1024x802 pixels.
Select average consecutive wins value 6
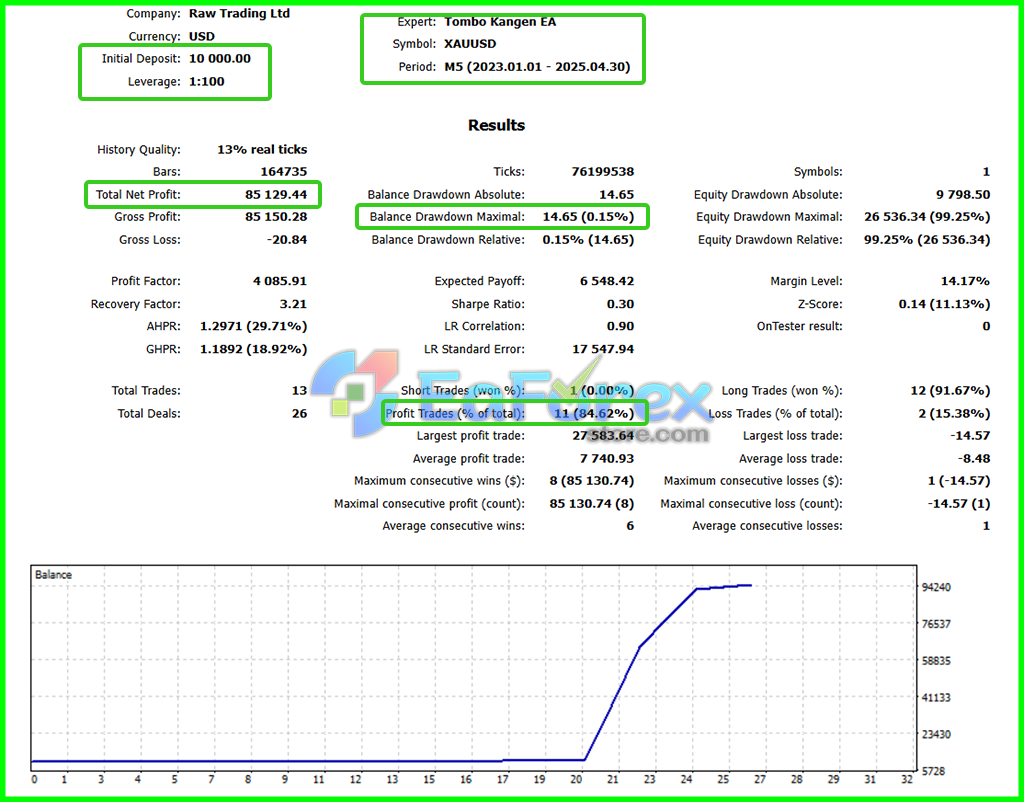coord(630,526)
